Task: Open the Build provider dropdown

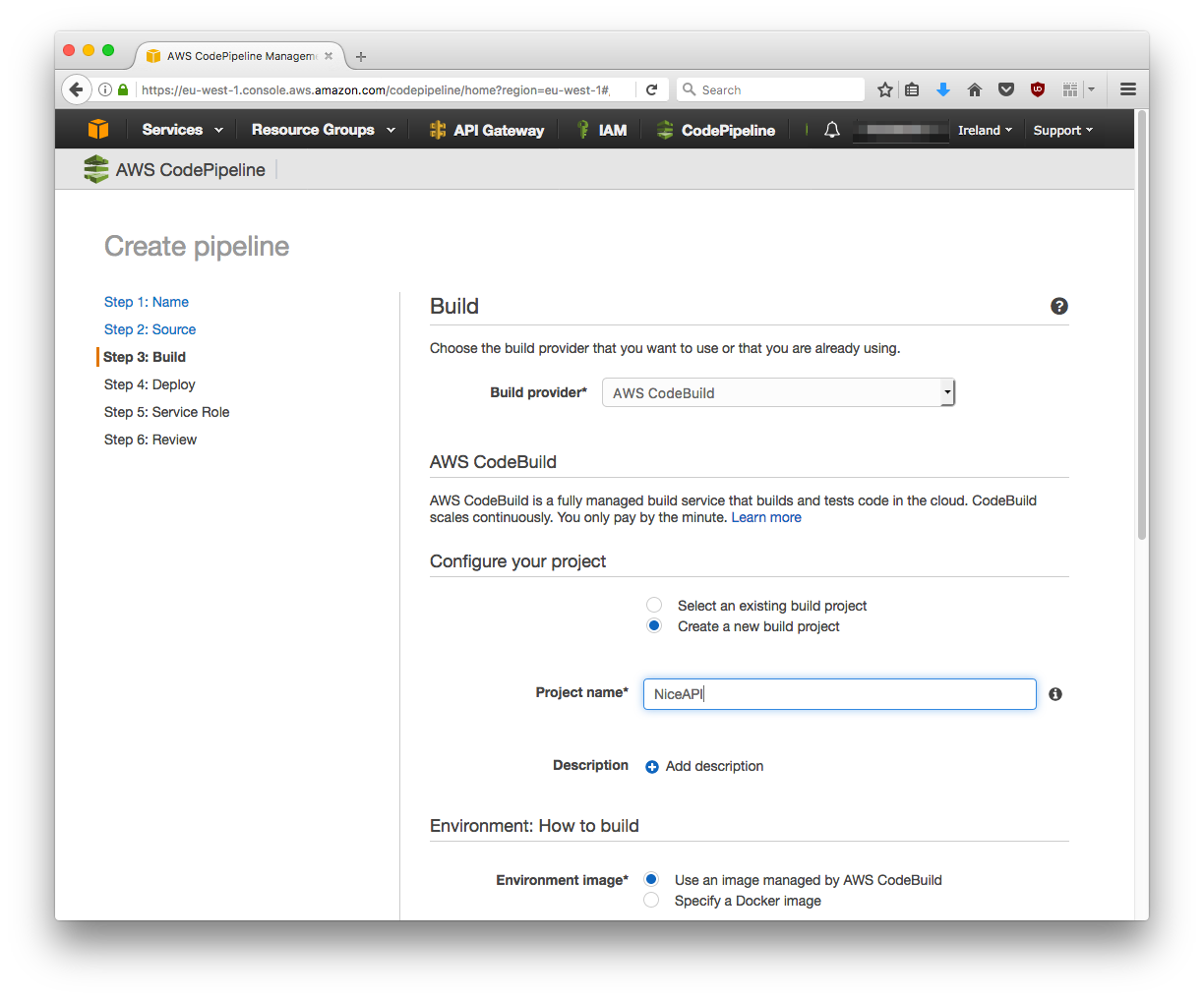Action: pos(778,392)
